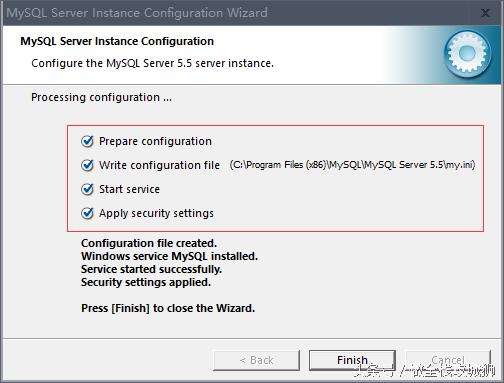Click 'Windows service MySQL installed.' message
This screenshot has width=504, height=383.
coord(169,256)
